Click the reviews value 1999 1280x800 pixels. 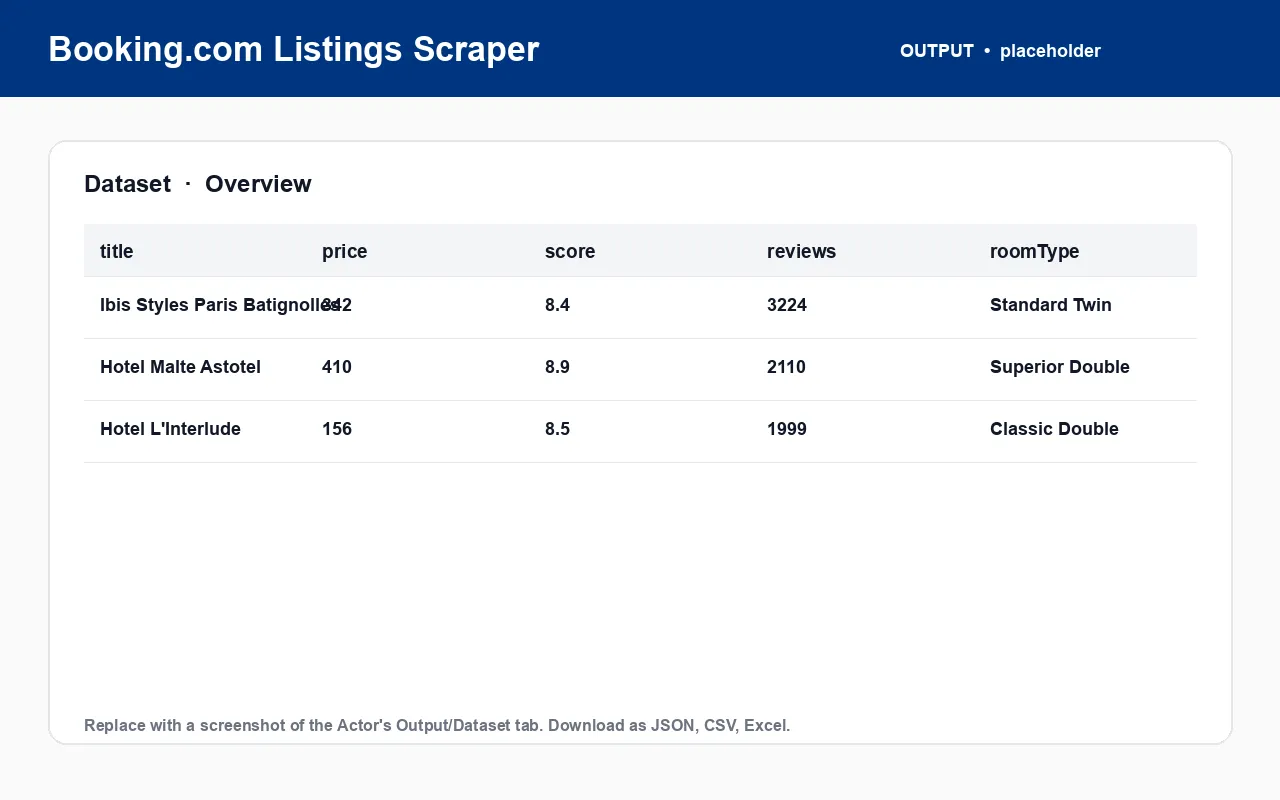[x=787, y=429]
